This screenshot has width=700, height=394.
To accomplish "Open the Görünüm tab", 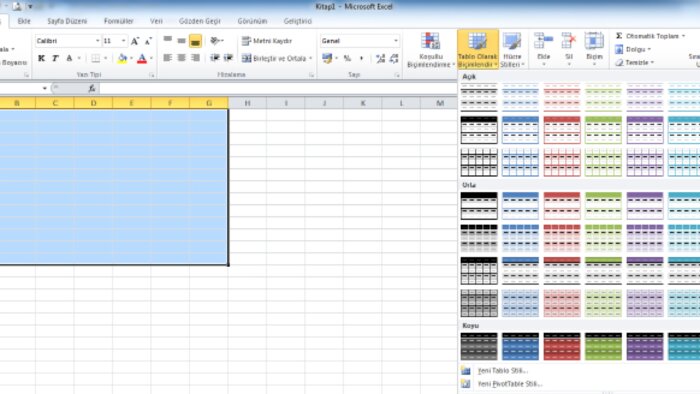I will [x=252, y=21].
